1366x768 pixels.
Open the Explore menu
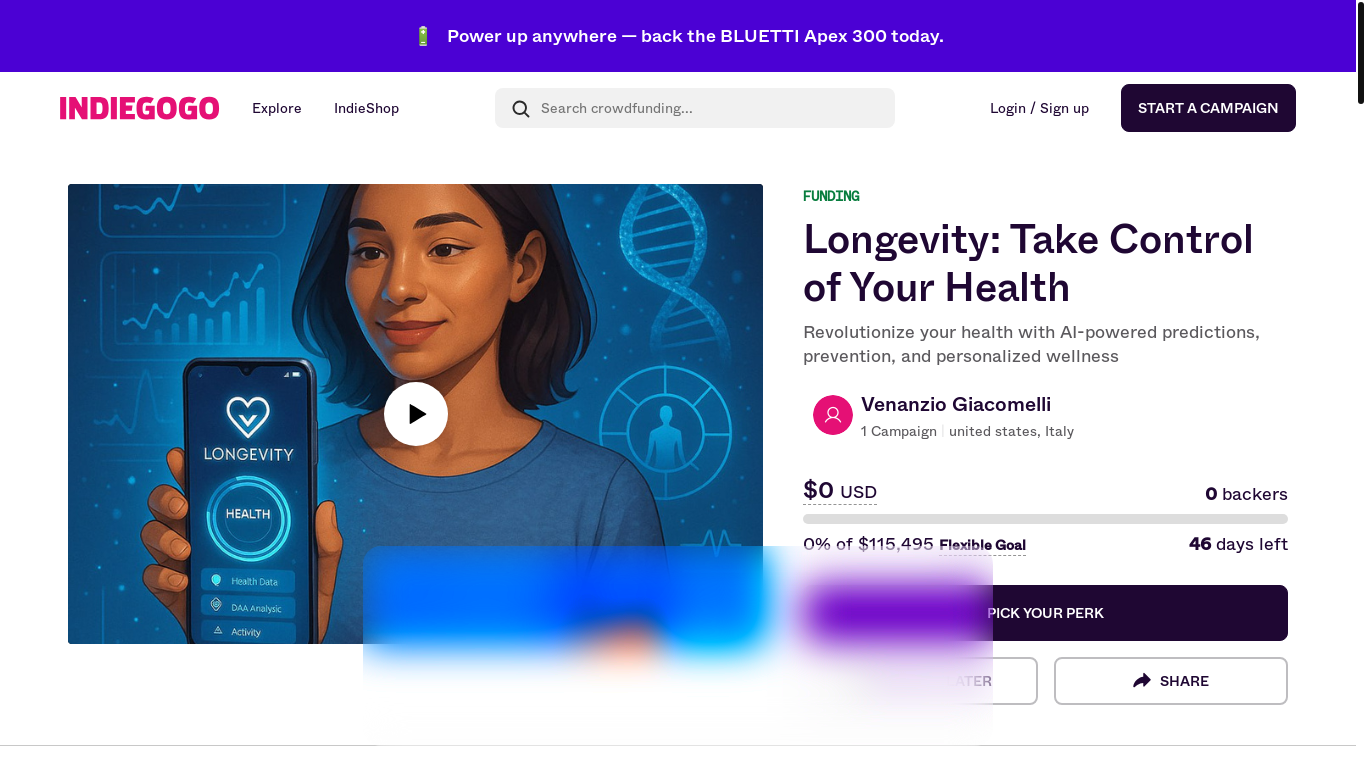click(276, 108)
